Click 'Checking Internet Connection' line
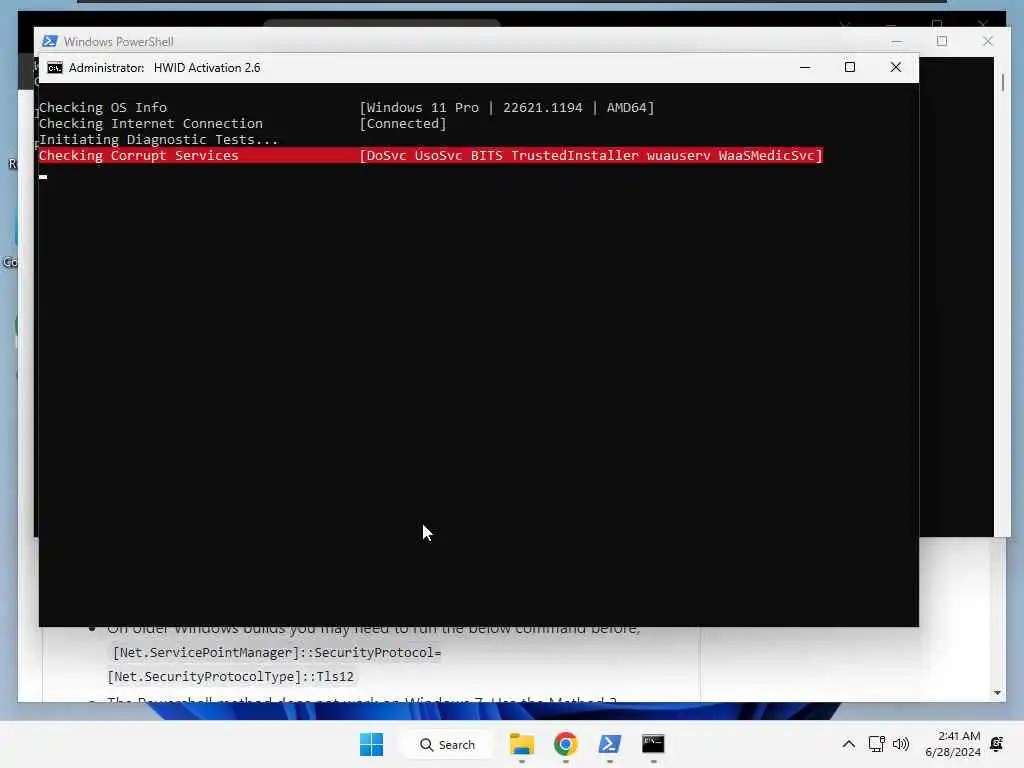1024x768 pixels. (x=151, y=123)
